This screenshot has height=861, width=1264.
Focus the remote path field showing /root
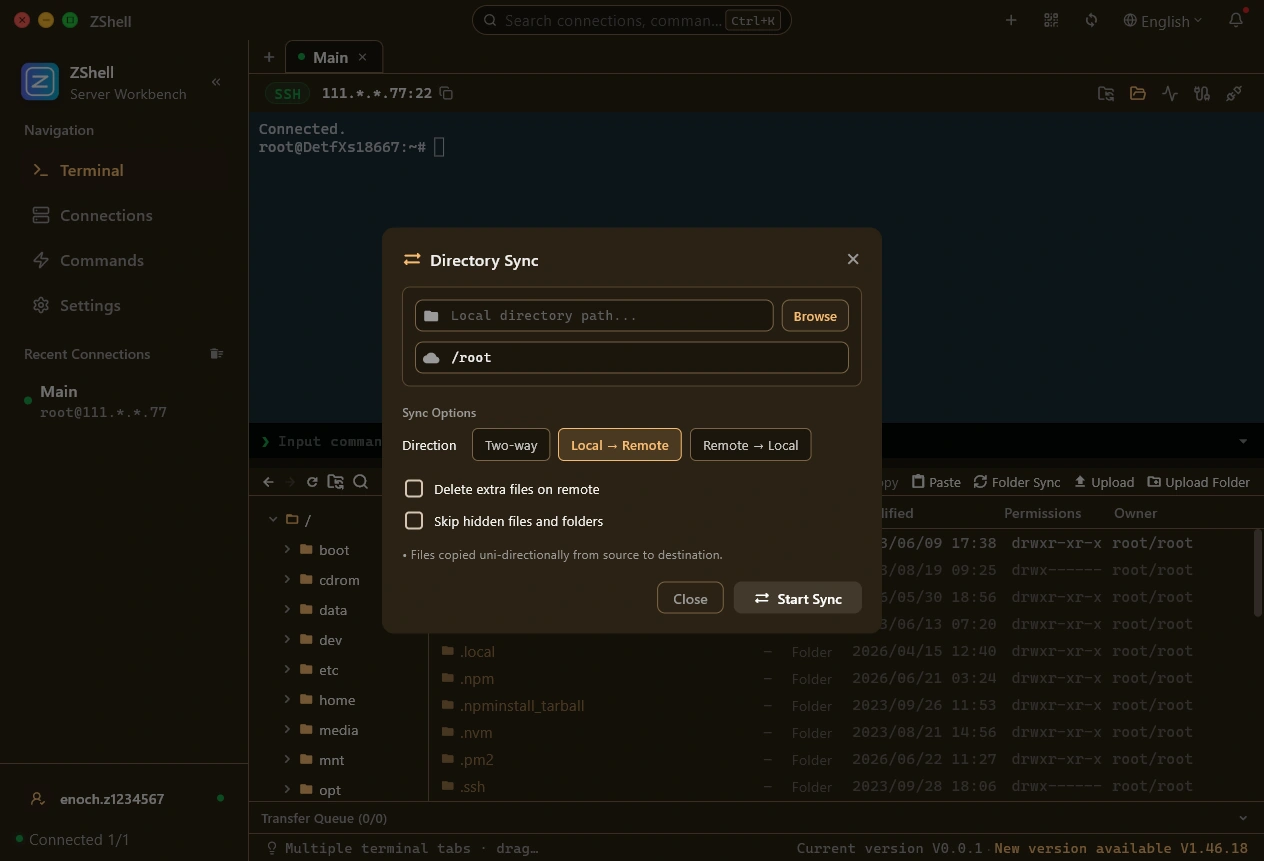[632, 358]
